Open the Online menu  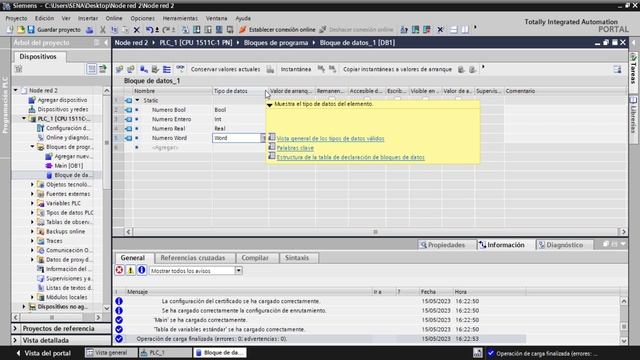(x=114, y=18)
